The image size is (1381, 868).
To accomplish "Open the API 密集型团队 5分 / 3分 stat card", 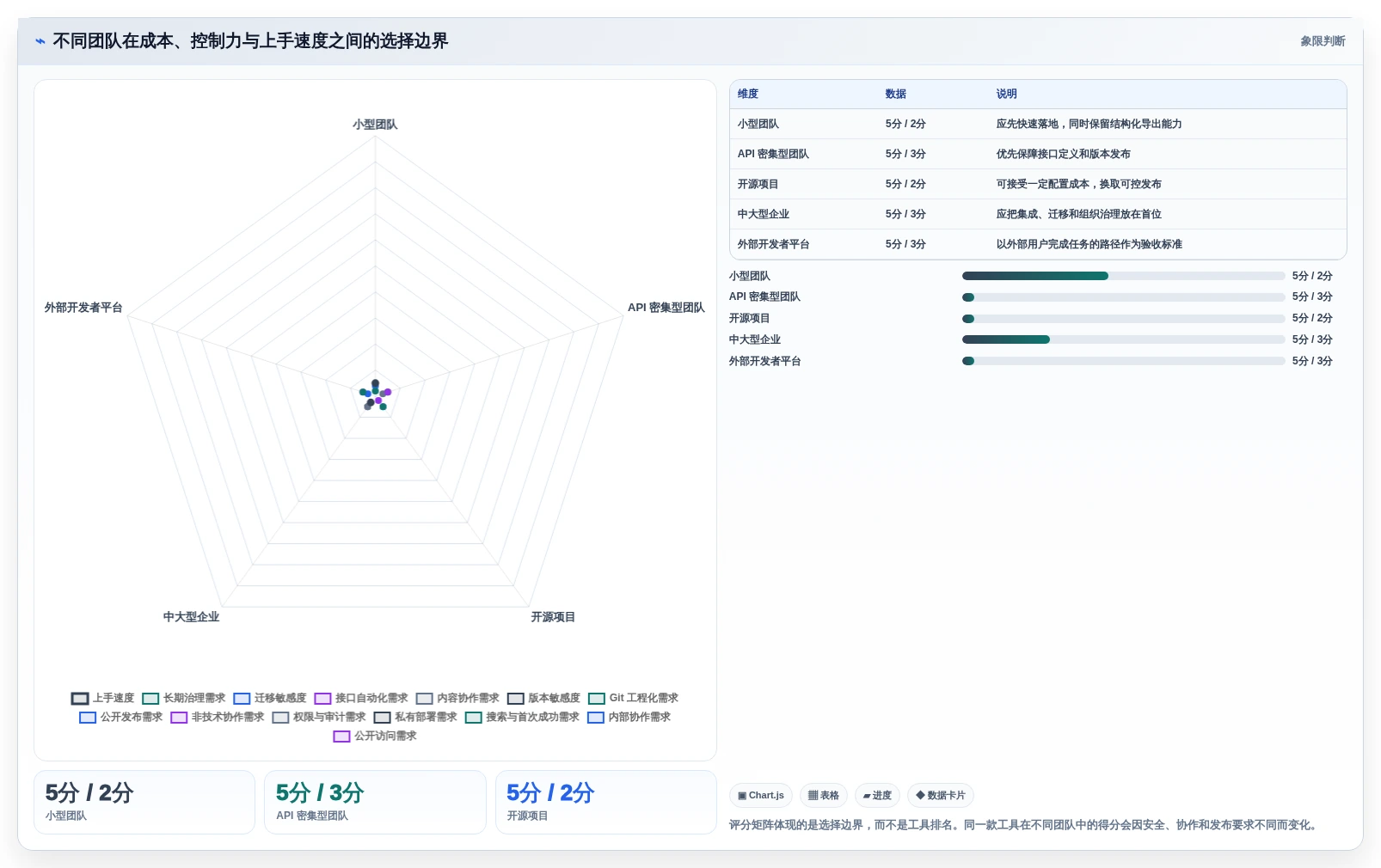I will point(375,802).
